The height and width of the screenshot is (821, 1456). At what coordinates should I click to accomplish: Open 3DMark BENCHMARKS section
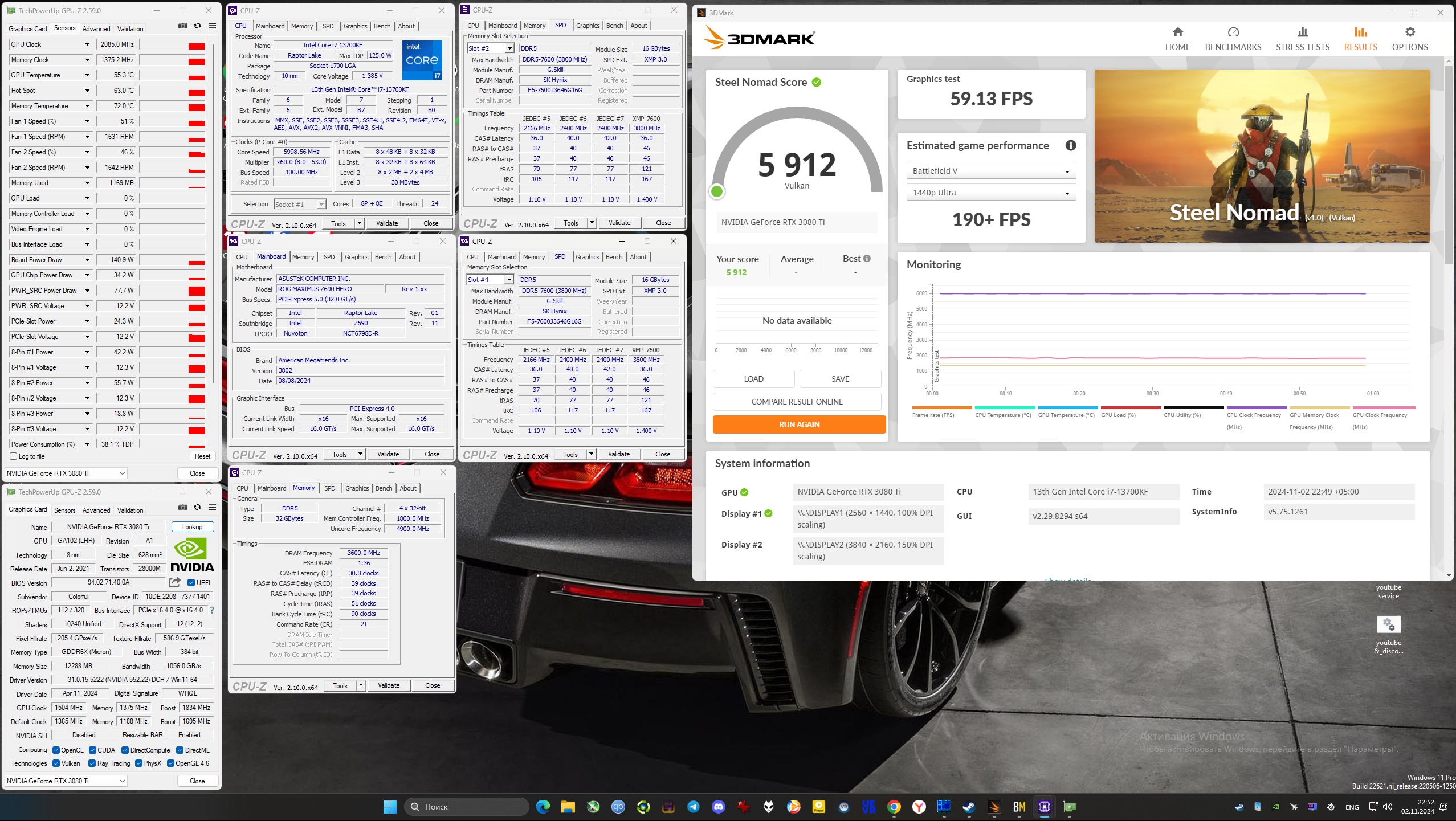point(1233,39)
